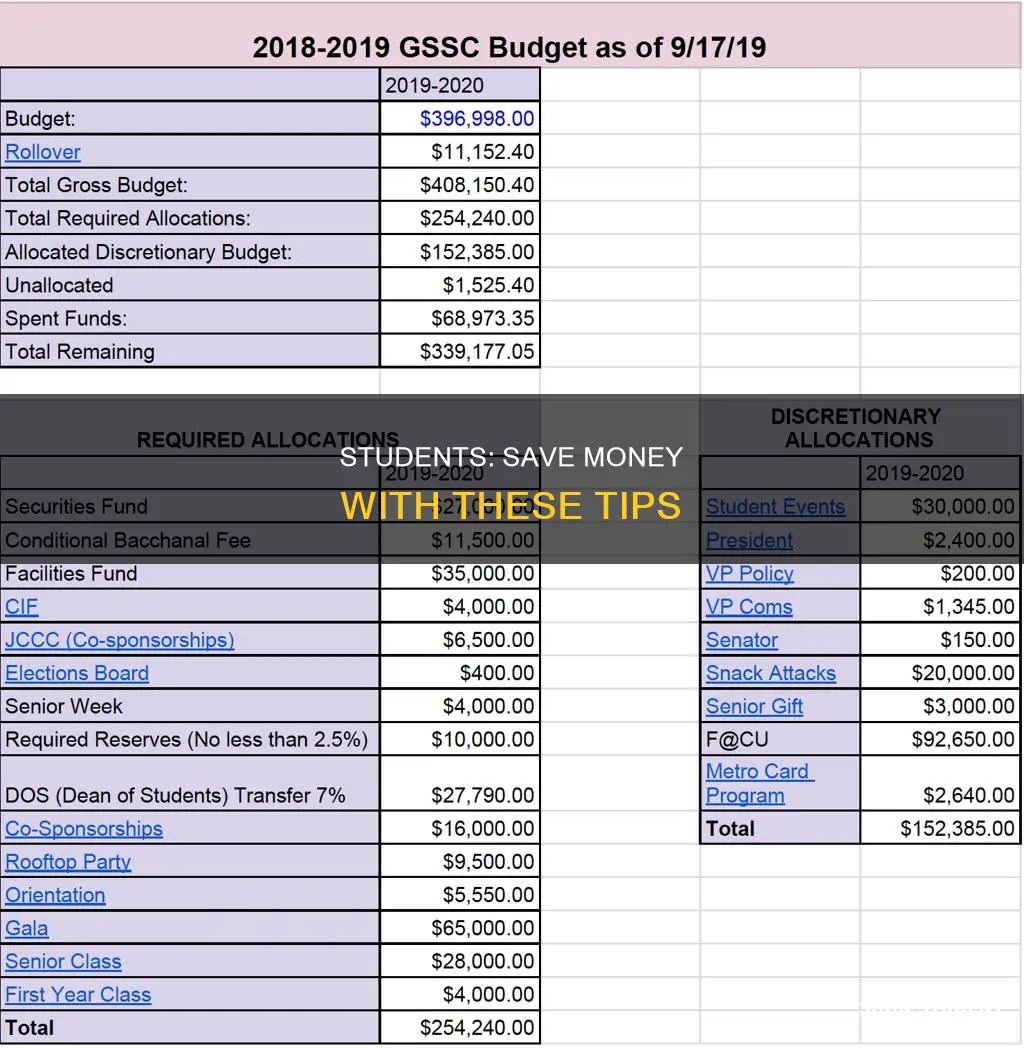
Task: Select the Total Gross Budget label
Action: point(96,185)
